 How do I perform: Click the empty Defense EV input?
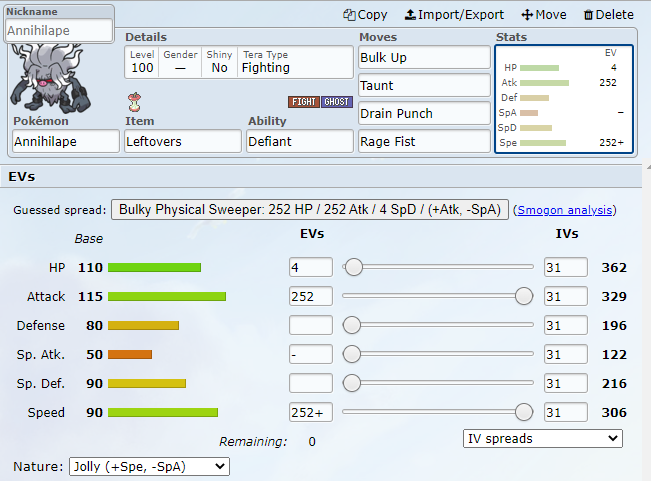(x=311, y=325)
